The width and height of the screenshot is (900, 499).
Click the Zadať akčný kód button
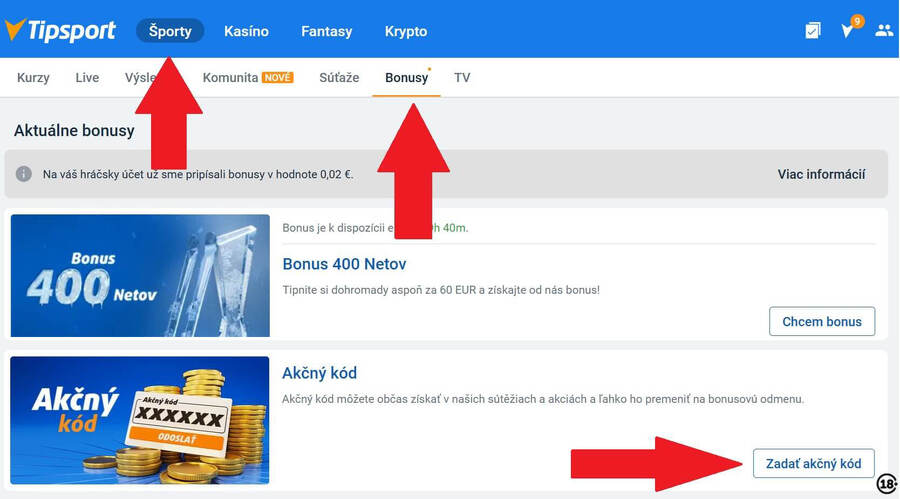coord(813,463)
